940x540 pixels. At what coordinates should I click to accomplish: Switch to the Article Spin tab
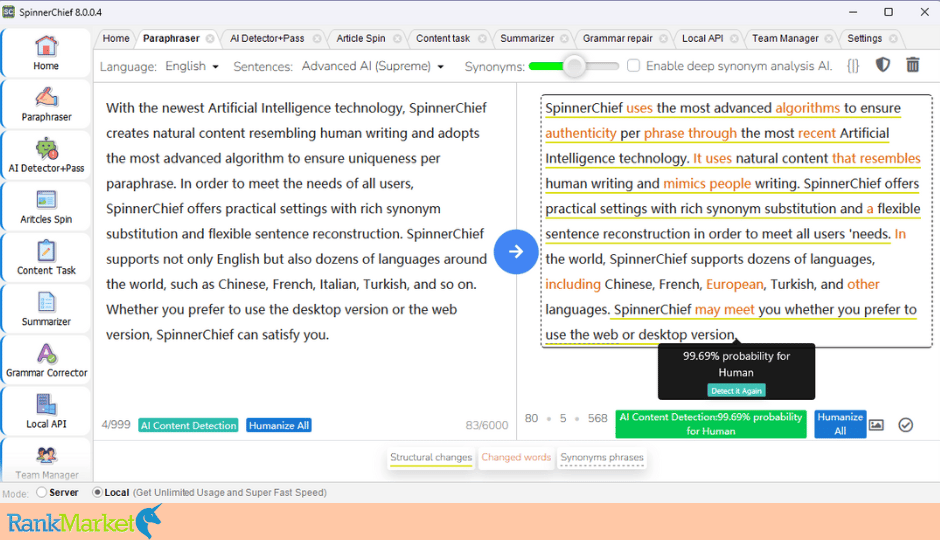coord(360,38)
